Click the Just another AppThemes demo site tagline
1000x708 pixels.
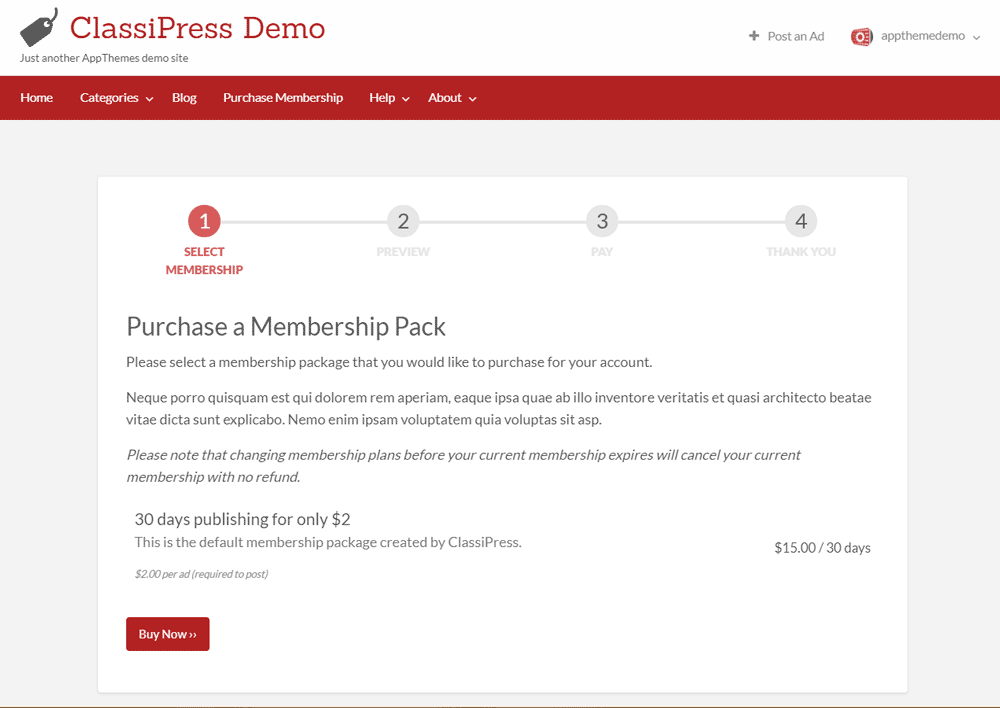pos(104,58)
